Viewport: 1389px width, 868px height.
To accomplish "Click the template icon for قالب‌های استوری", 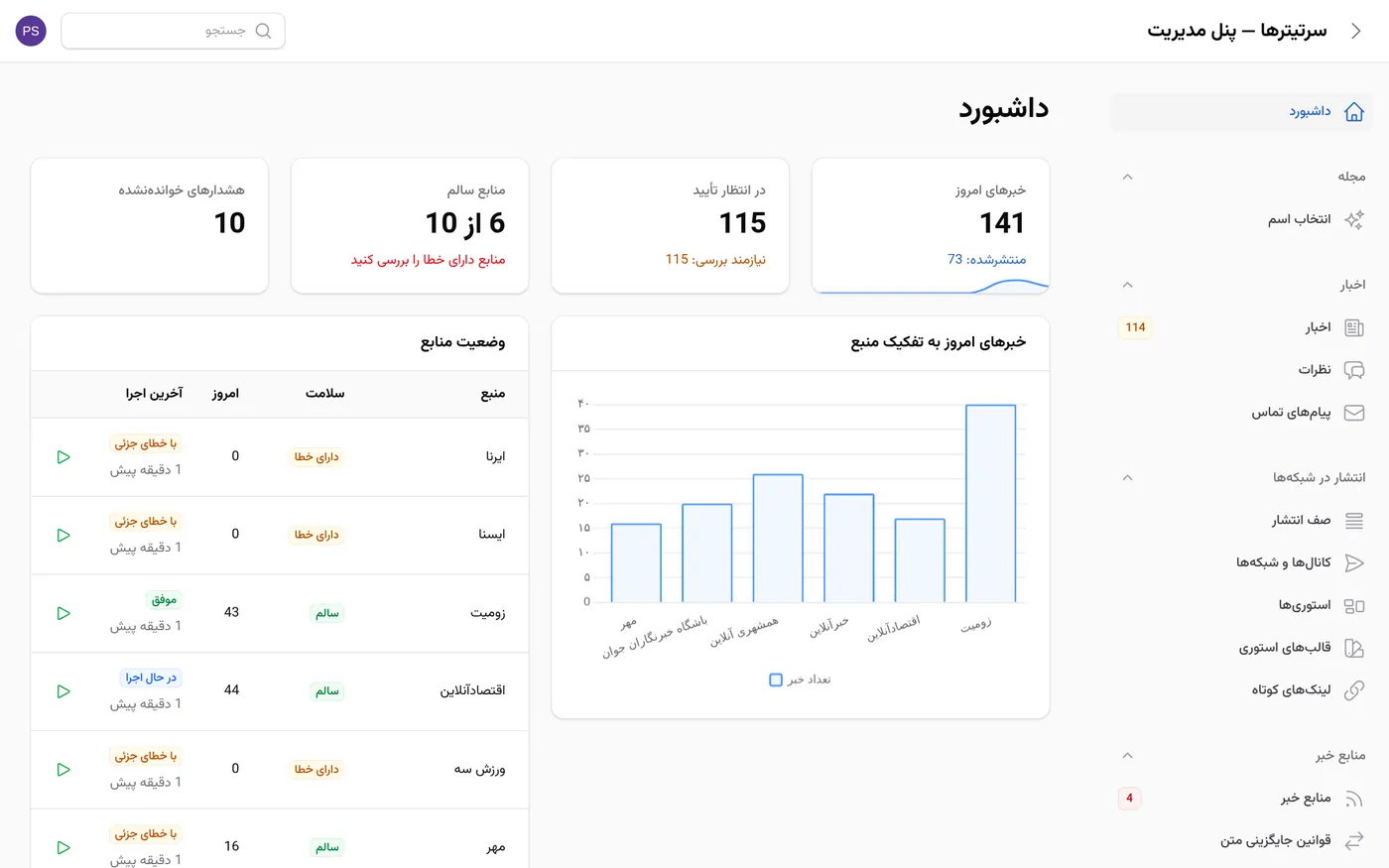I will [x=1353, y=648].
